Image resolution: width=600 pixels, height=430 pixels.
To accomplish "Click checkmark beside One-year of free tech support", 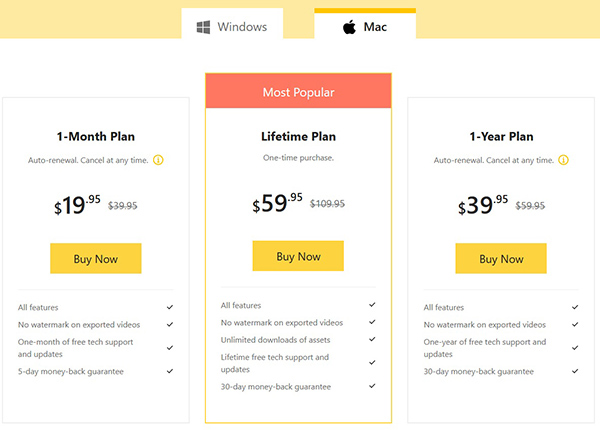I will (x=575, y=348).
